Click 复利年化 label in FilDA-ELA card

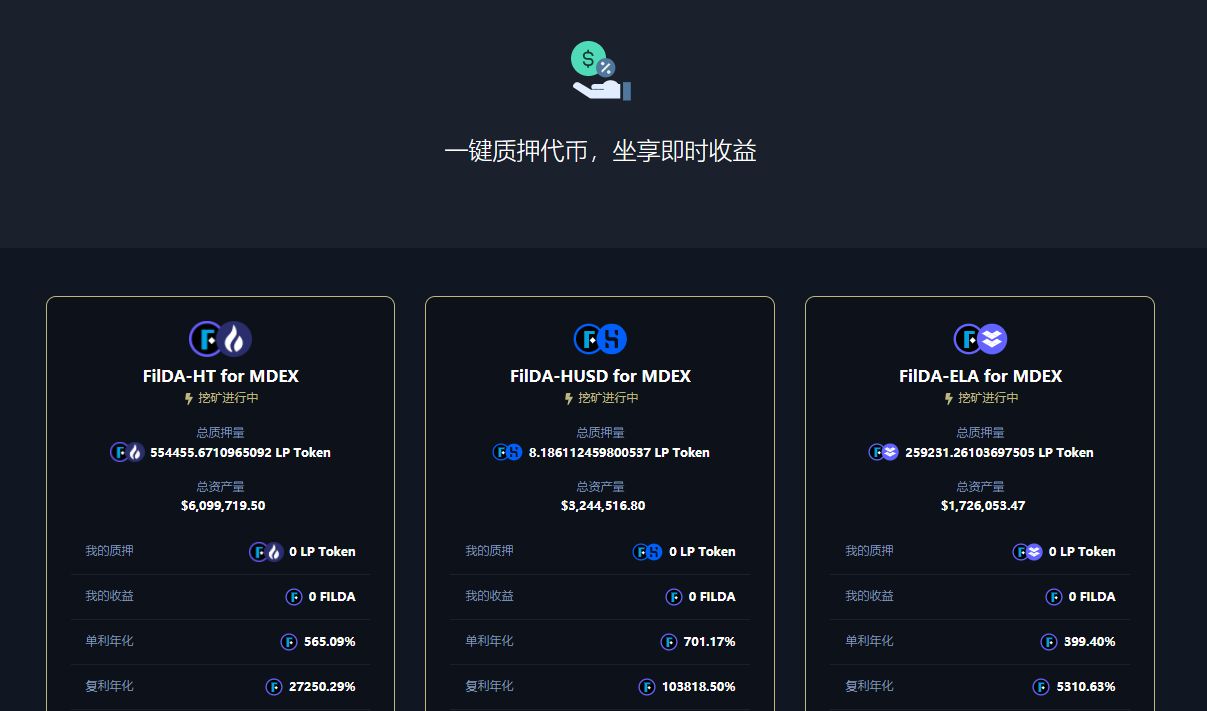pos(869,686)
